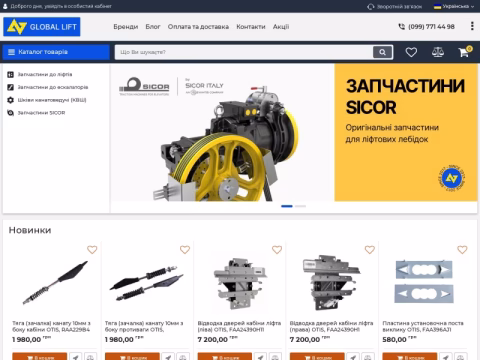Favorite right door guide (права) product
Screen dimensions: 480x360
coord(370,250)
